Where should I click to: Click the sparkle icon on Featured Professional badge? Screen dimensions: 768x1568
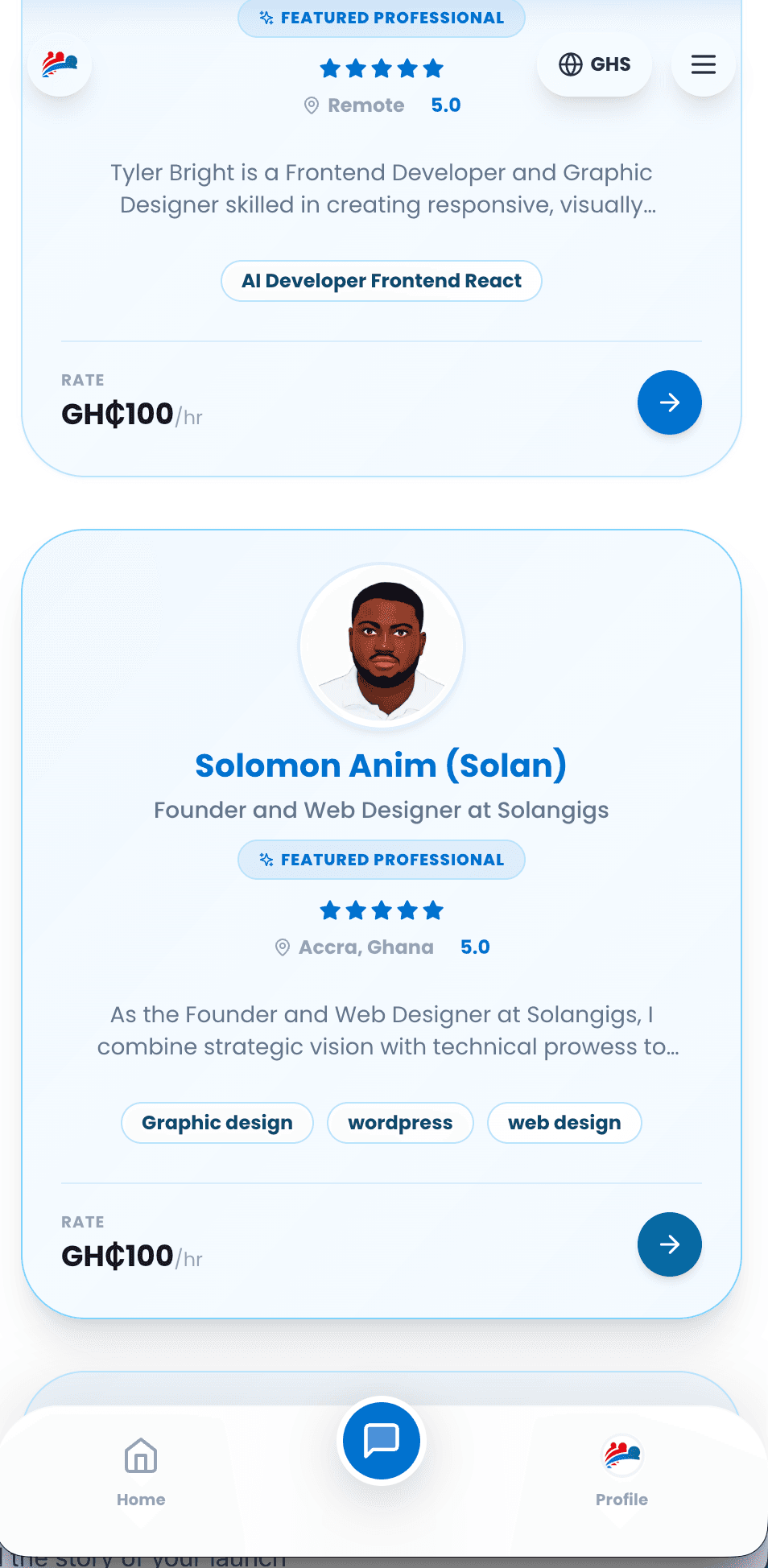(266, 17)
